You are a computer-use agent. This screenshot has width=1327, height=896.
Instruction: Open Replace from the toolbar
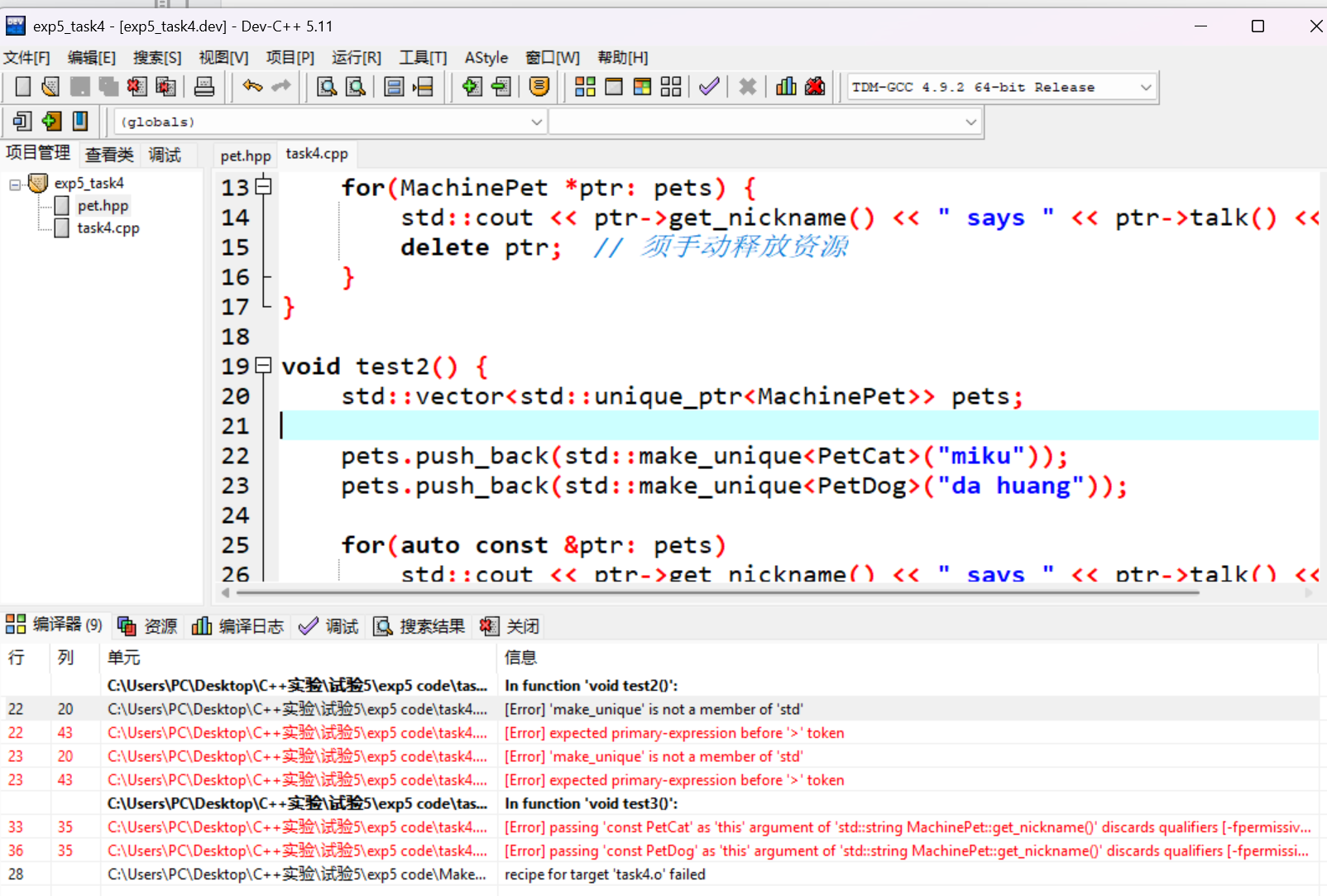(356, 87)
